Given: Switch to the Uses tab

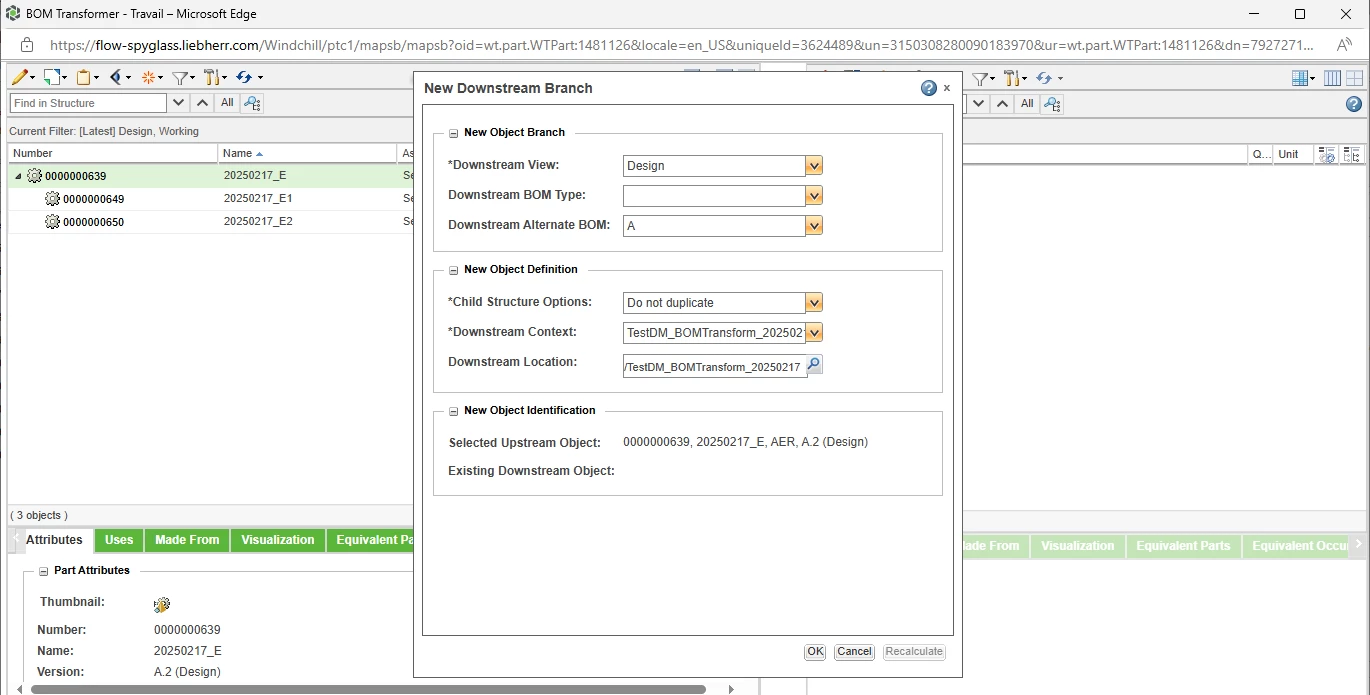Looking at the screenshot, I should click(119, 540).
